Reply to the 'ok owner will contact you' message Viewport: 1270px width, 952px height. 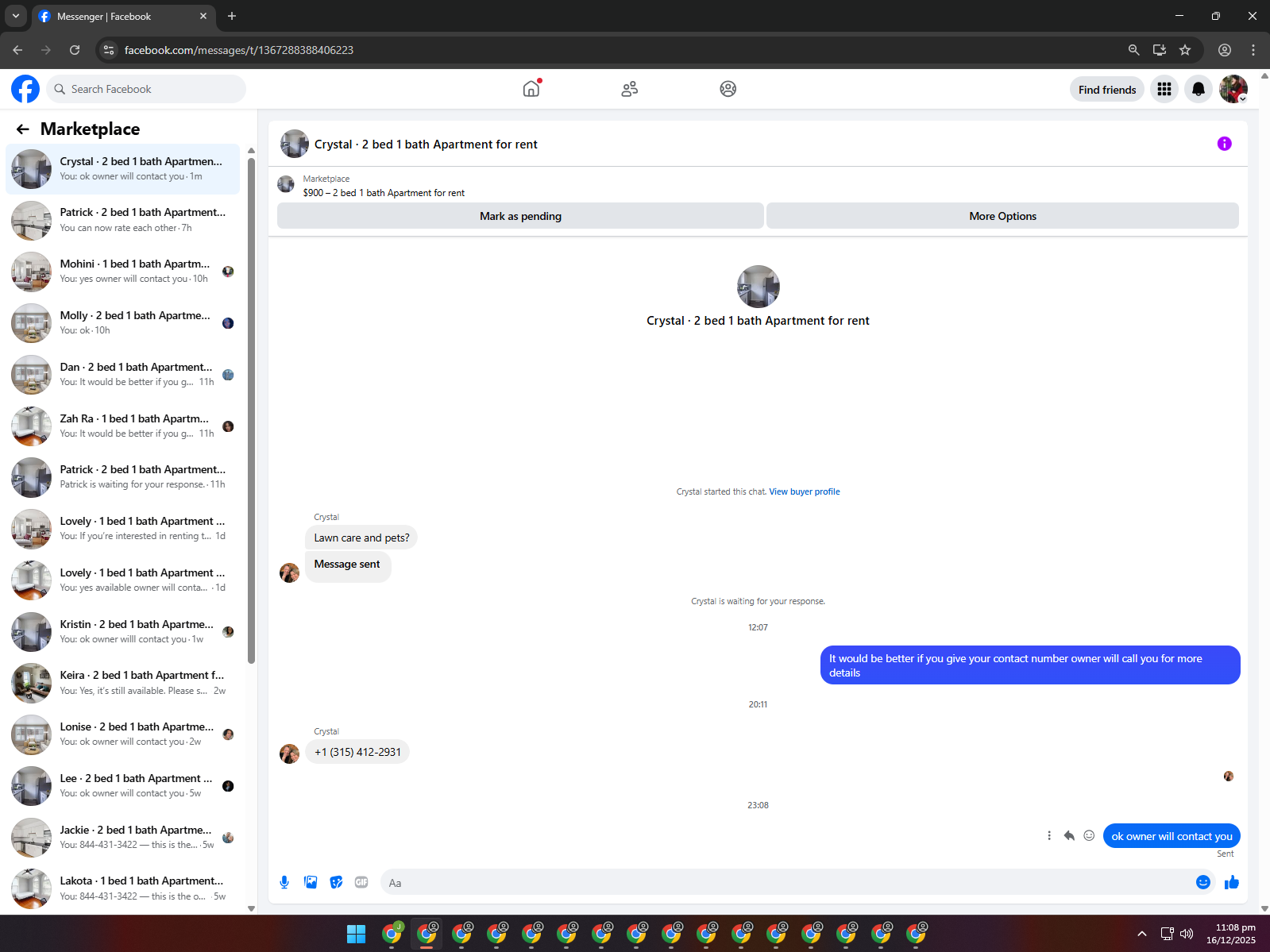pyautogui.click(x=1069, y=835)
